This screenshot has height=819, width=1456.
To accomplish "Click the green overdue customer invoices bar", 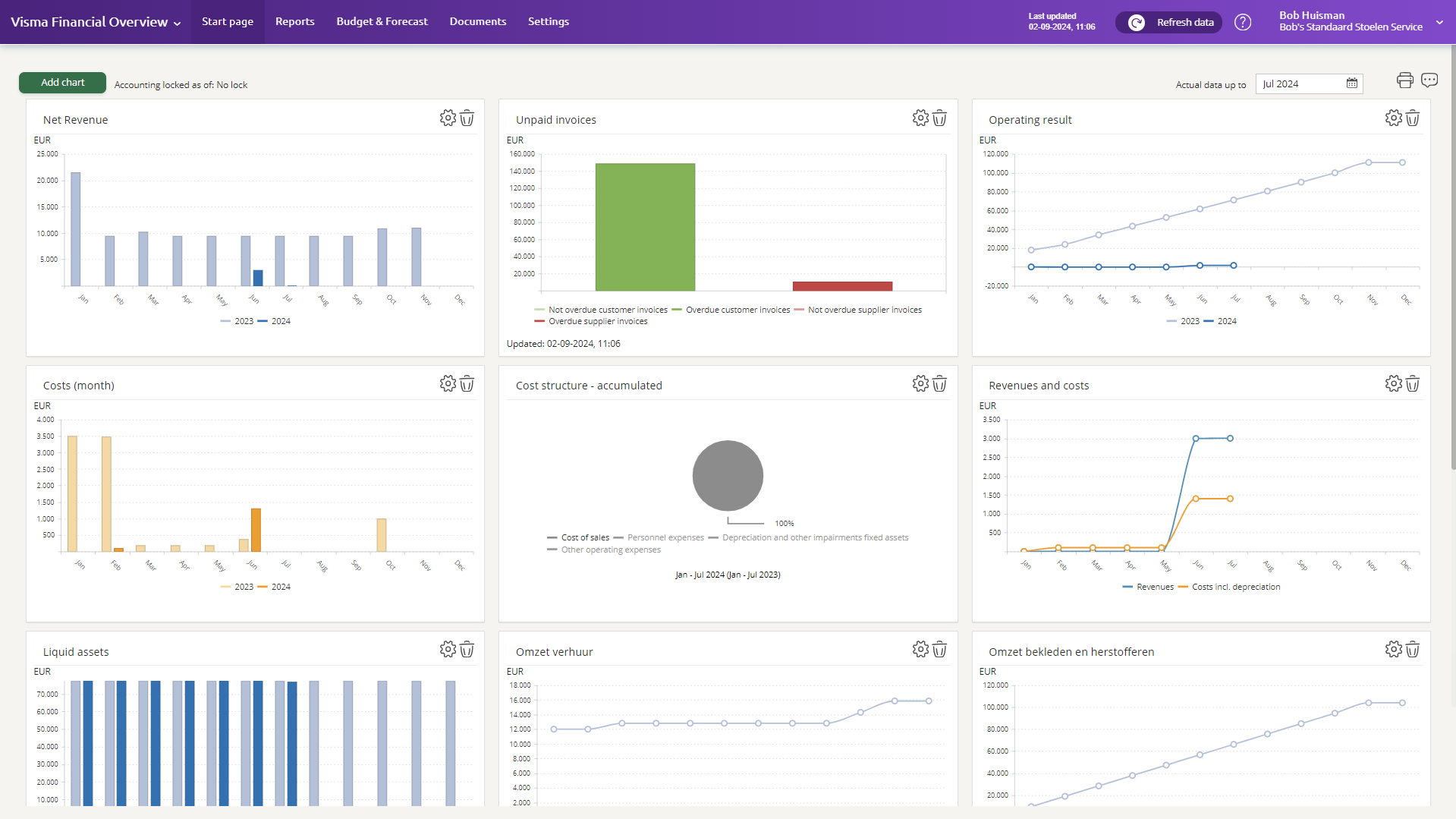I will pyautogui.click(x=645, y=227).
